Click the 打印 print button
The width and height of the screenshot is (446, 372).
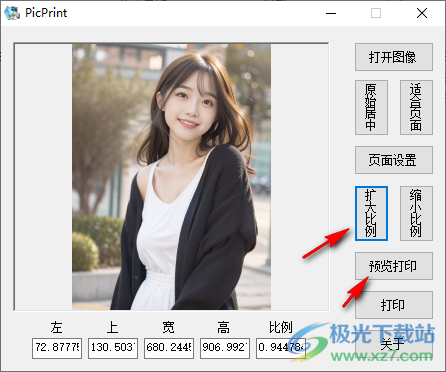394,305
